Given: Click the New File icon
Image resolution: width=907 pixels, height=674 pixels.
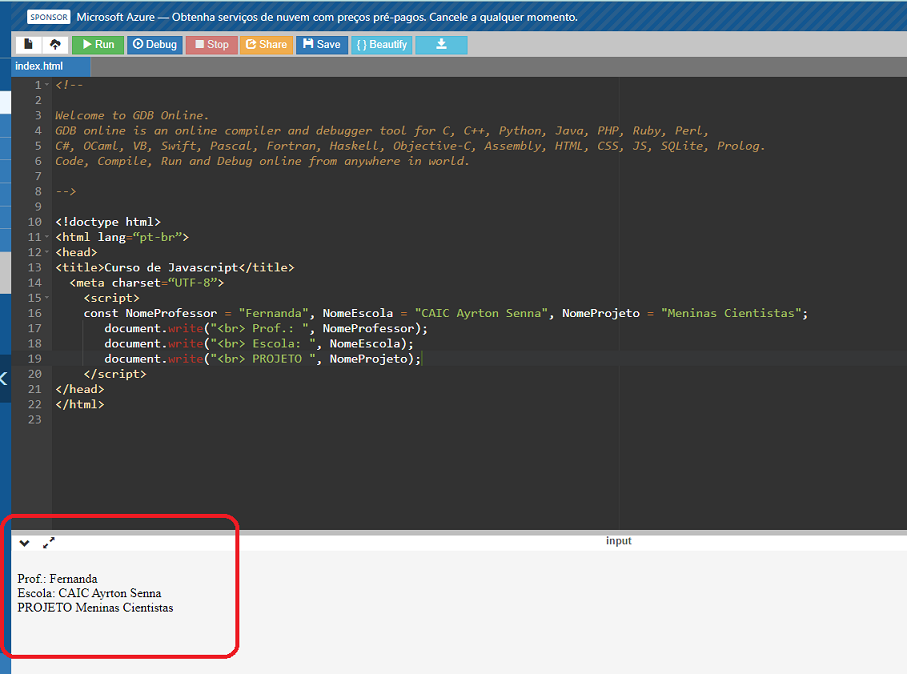Looking at the screenshot, I should [29, 44].
